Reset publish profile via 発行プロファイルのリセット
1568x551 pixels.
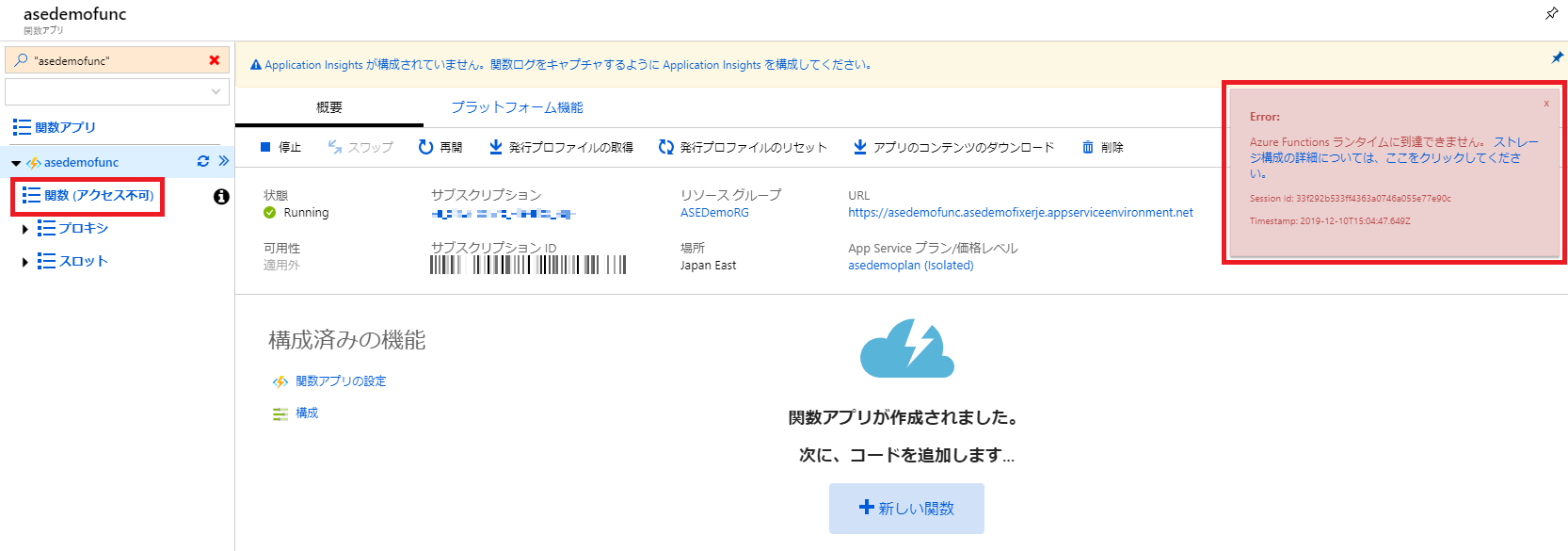pos(743,147)
